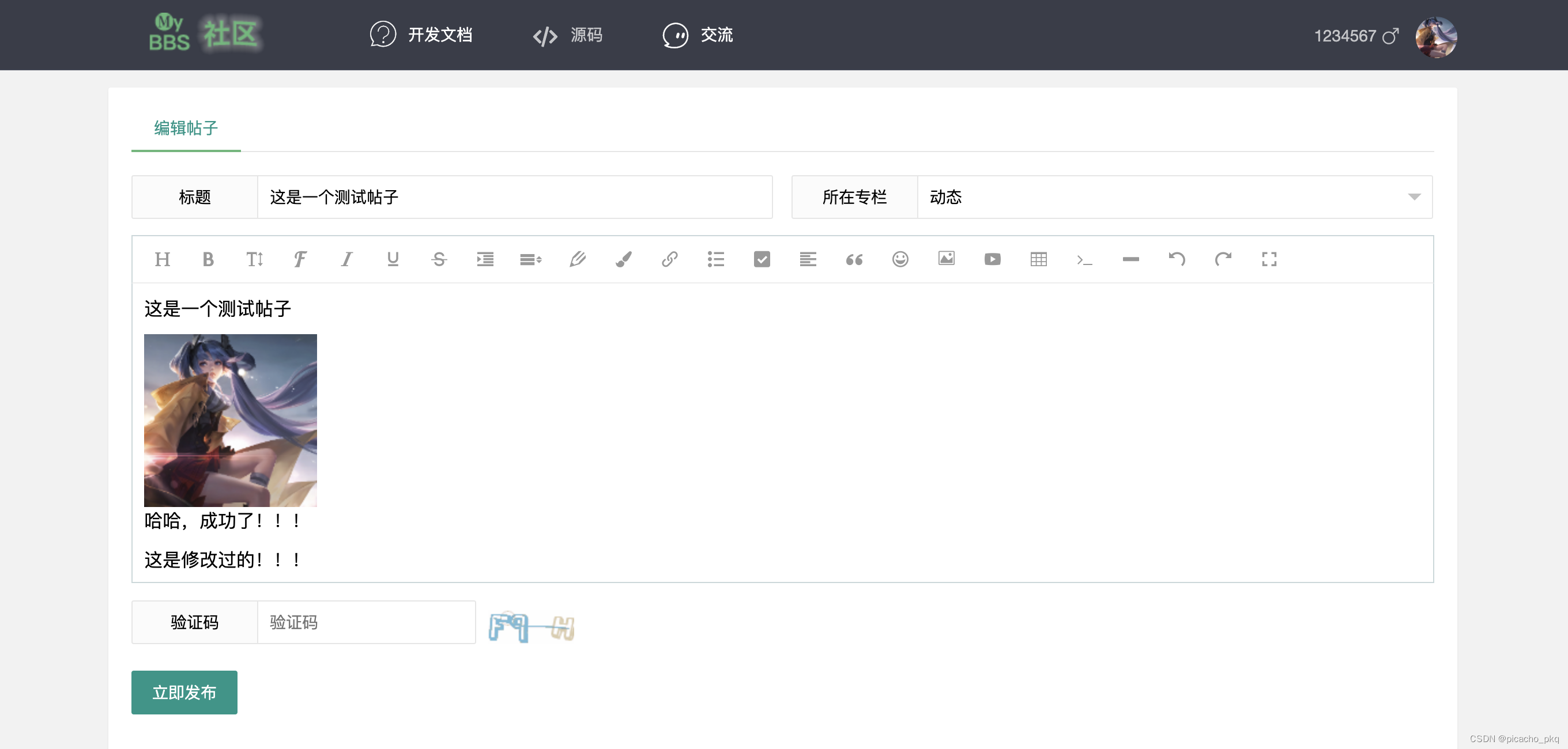Open the 所在专栏 dropdown showing 动态
Viewport: 1568px width, 749px height.
1174,197
